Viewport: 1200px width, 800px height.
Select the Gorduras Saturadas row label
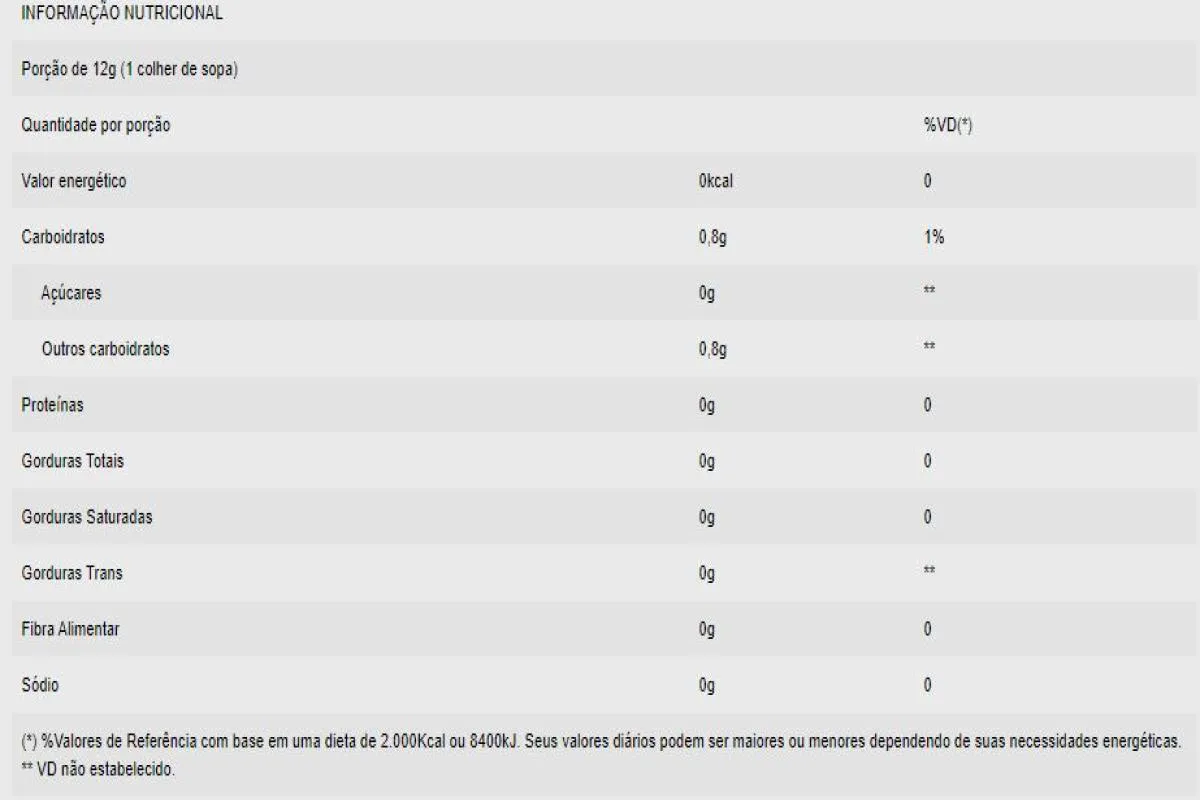(x=87, y=517)
